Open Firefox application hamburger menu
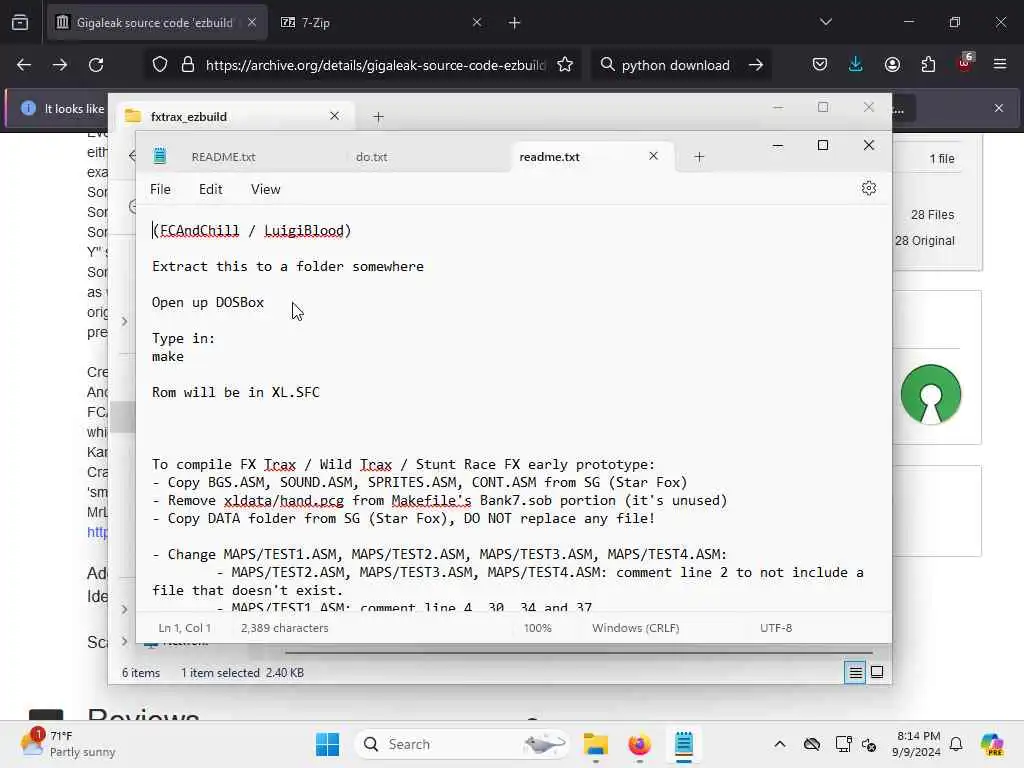Screen dimensions: 1024x768 1000,65
